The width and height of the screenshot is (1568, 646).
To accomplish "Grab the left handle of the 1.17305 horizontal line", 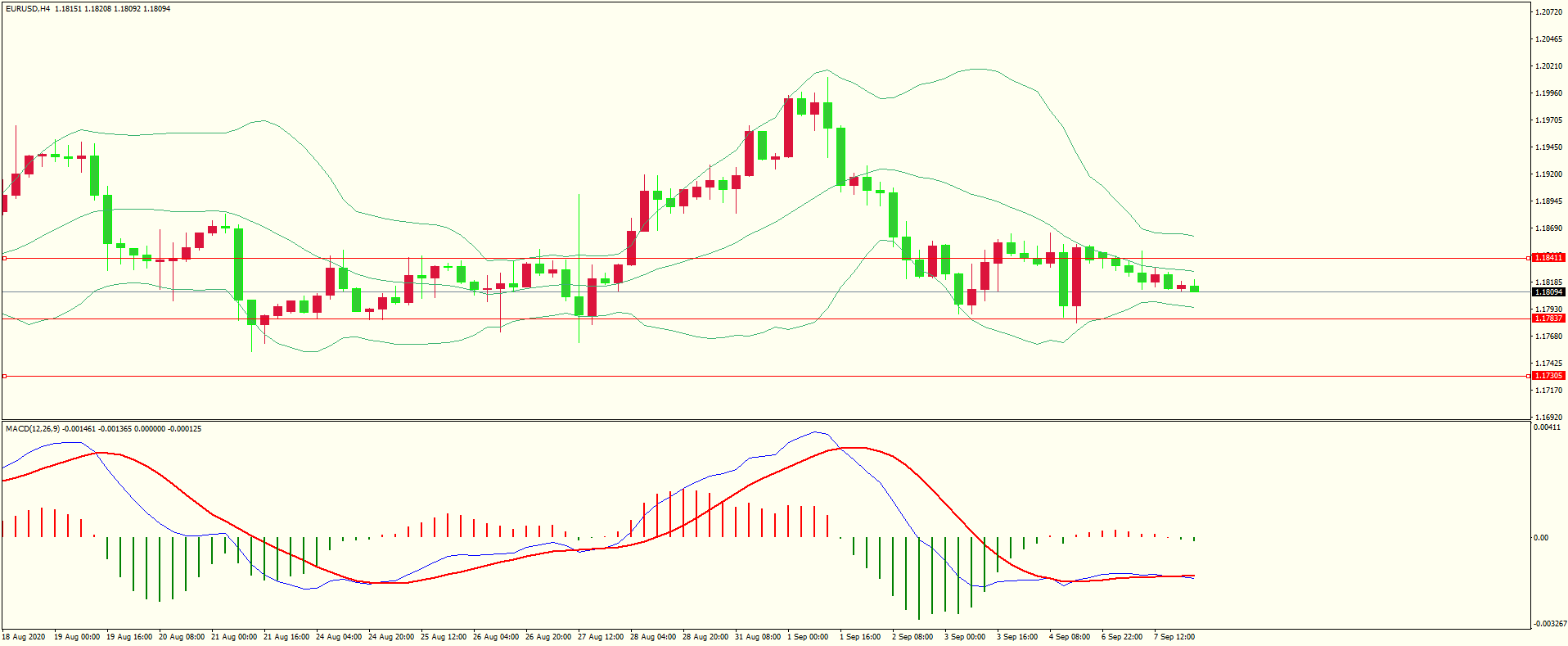I will (x=4, y=376).
